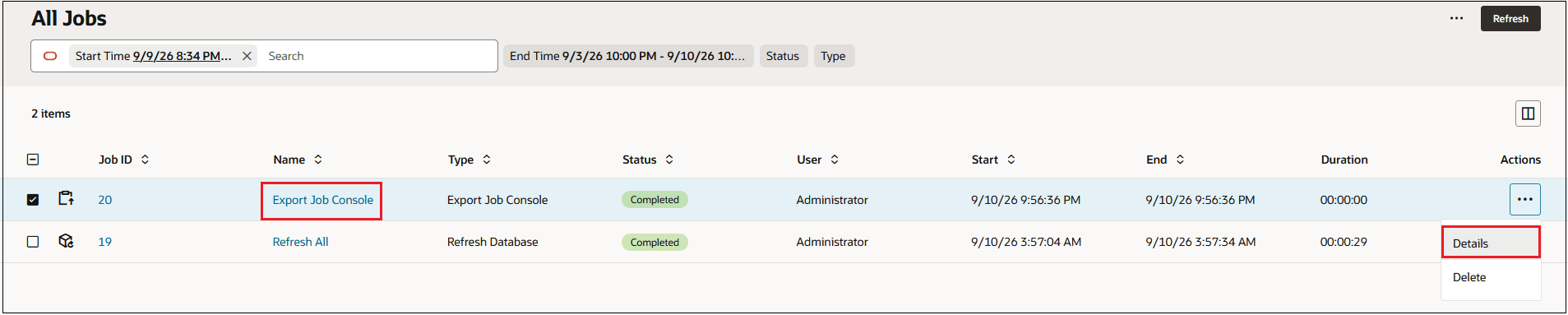Click the refresh database icon for job 19
Image resolution: width=1568 pixels, height=315 pixels.
click(x=66, y=241)
